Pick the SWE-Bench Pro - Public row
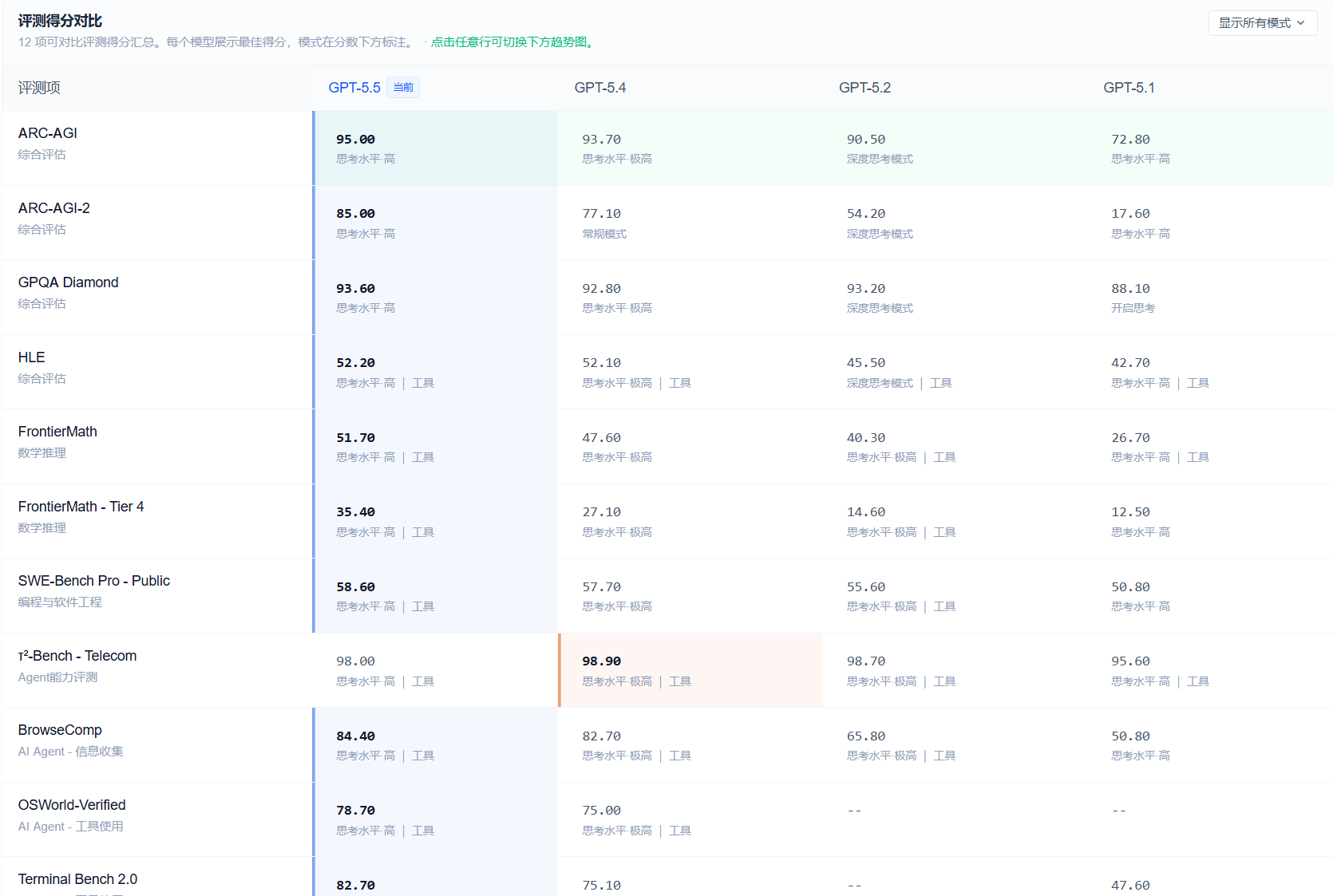This screenshot has width=1333, height=896. (93, 581)
